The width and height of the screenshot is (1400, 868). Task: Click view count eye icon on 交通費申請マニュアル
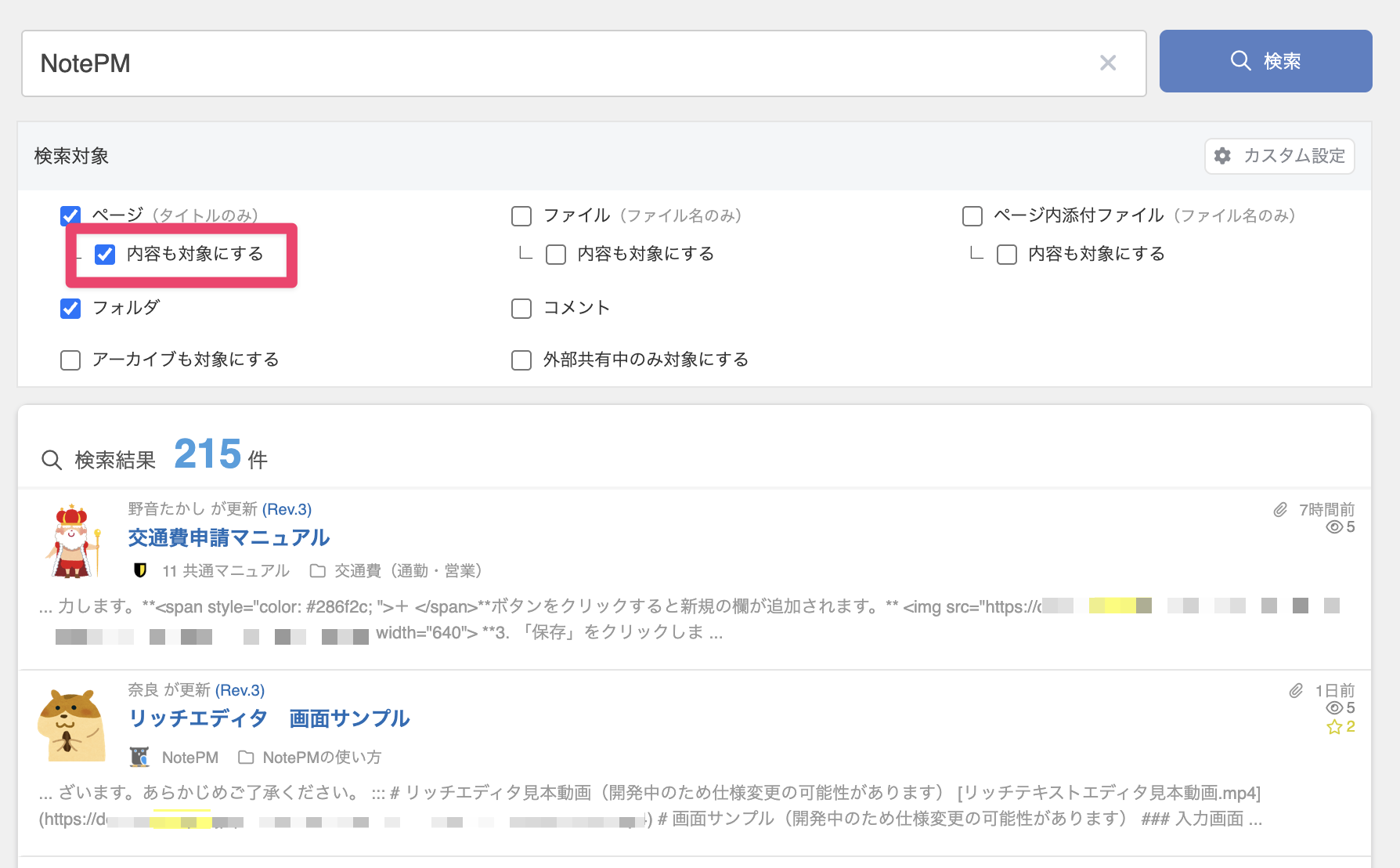(x=1334, y=527)
